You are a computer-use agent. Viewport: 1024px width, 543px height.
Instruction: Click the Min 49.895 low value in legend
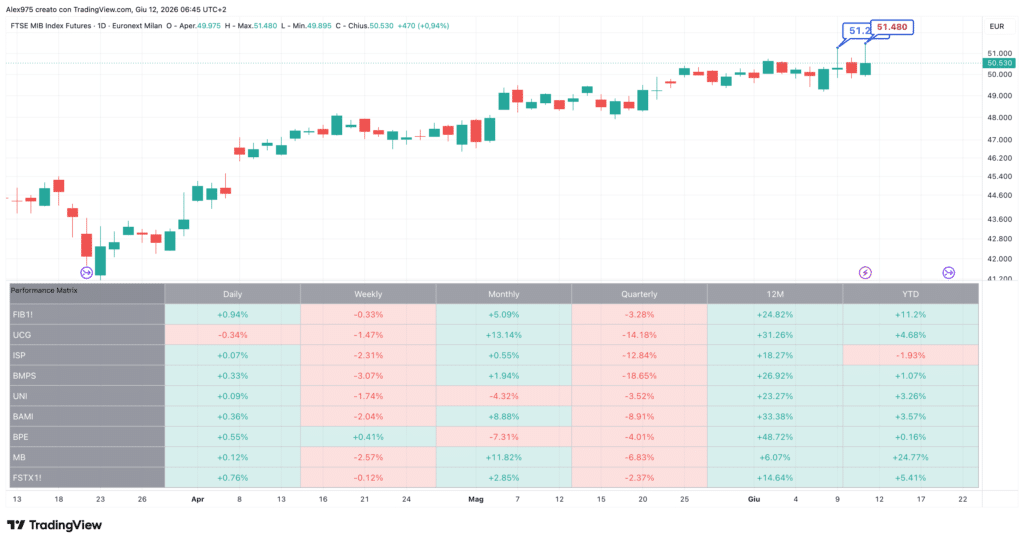click(x=319, y=26)
